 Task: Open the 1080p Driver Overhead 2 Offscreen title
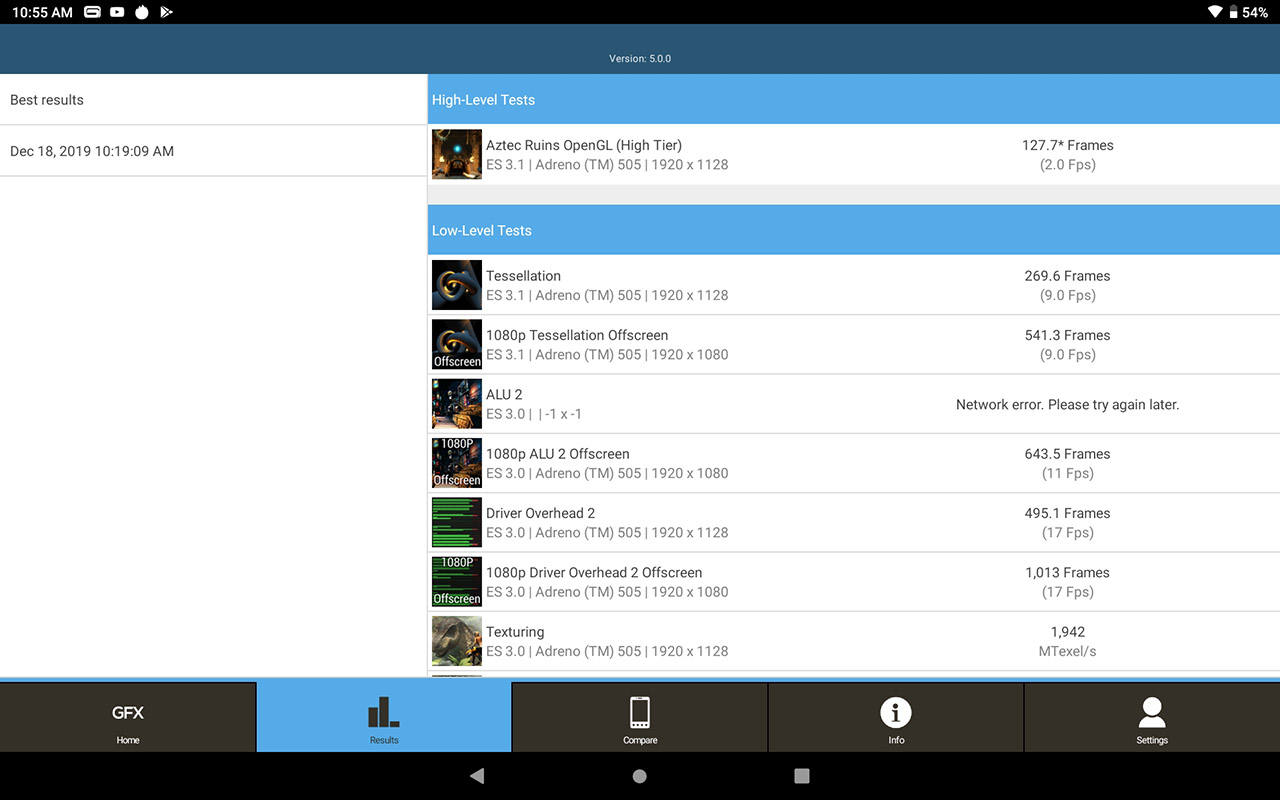point(594,573)
